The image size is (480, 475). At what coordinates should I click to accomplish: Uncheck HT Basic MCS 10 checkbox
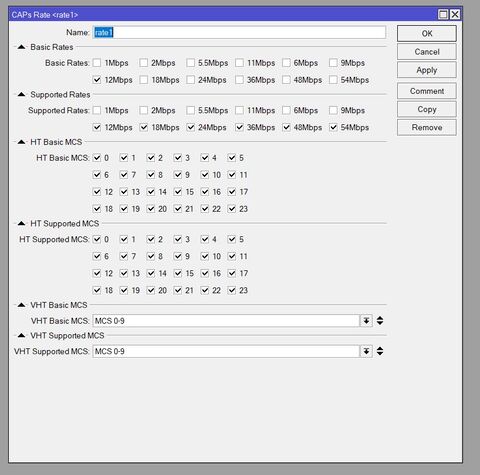point(205,175)
